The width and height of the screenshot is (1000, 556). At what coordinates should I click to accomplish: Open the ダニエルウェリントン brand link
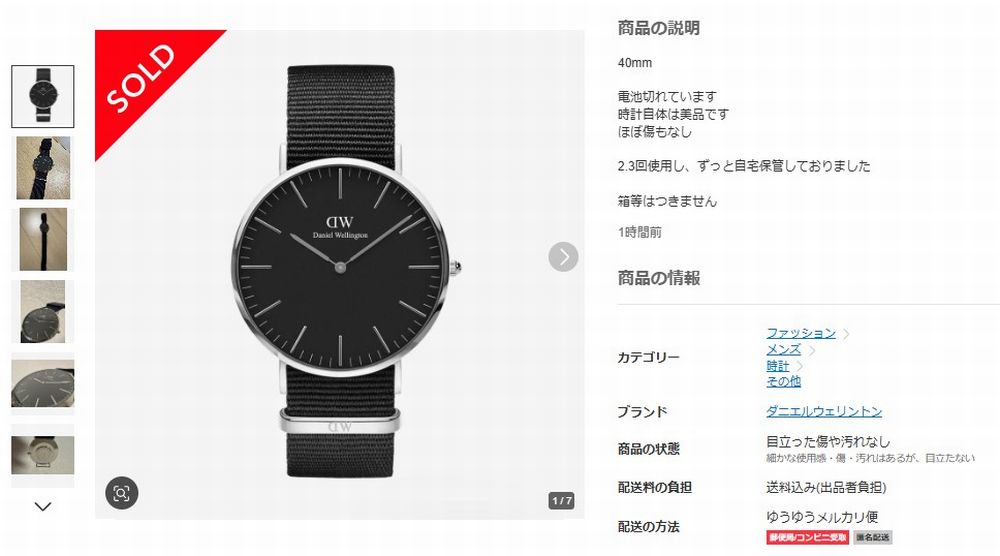[x=824, y=411]
